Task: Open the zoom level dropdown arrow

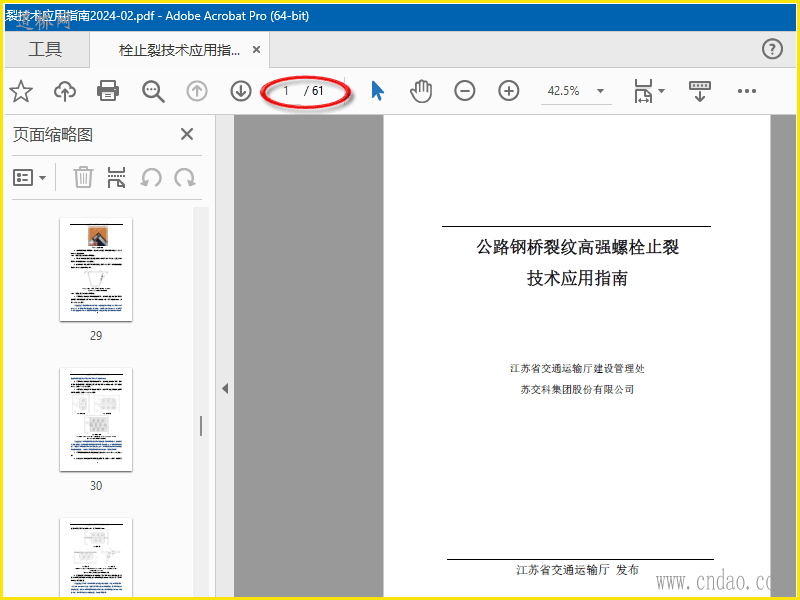Action: pos(601,91)
